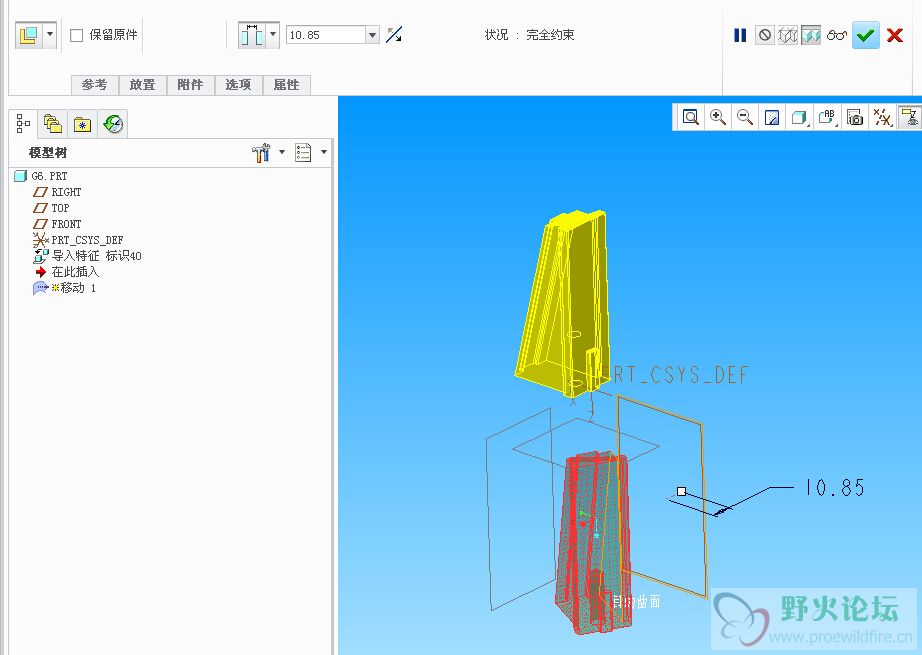Click the zoom out icon
Screen dimensions: 922x655
tap(745, 117)
